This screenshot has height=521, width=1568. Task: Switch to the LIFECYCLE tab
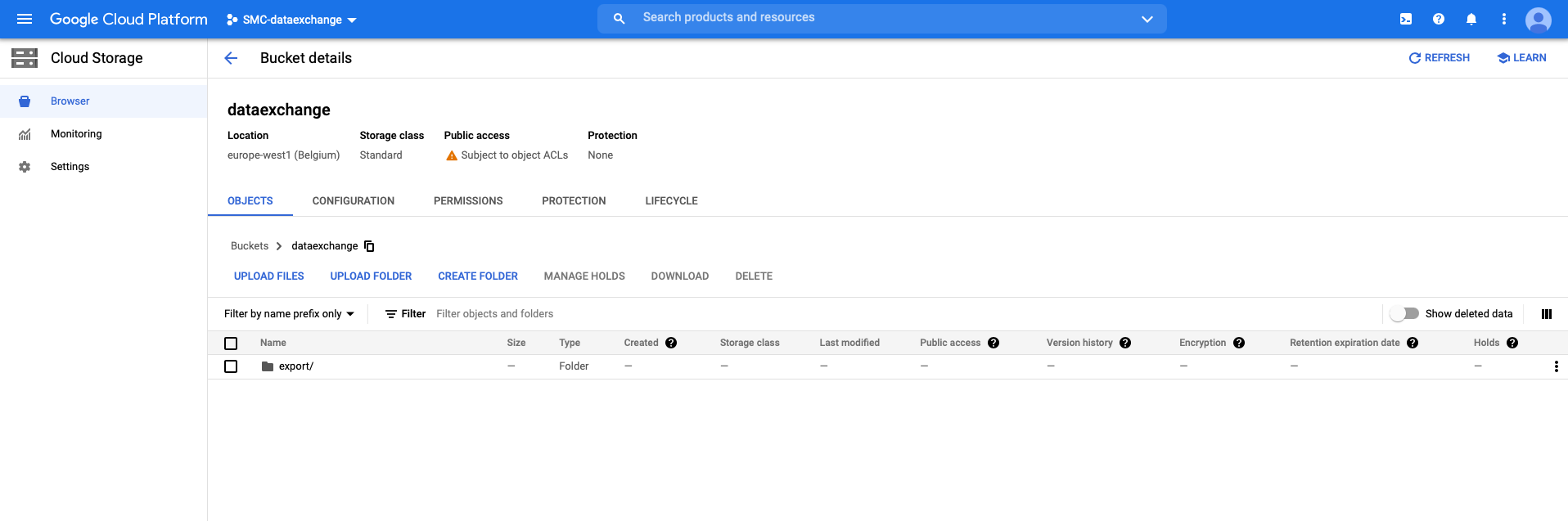671,201
